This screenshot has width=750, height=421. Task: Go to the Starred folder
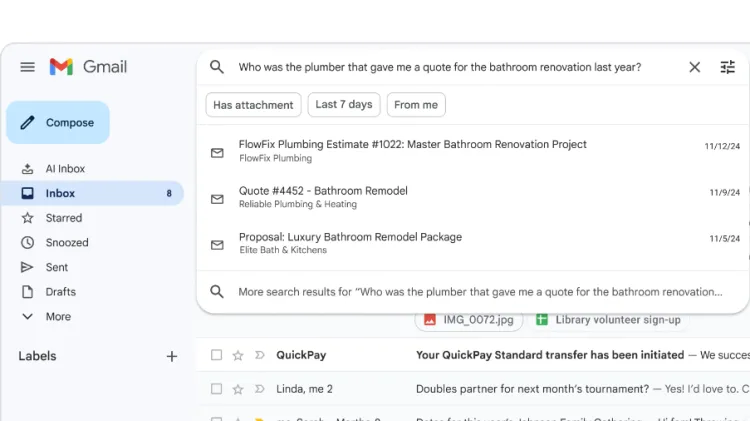coord(64,218)
